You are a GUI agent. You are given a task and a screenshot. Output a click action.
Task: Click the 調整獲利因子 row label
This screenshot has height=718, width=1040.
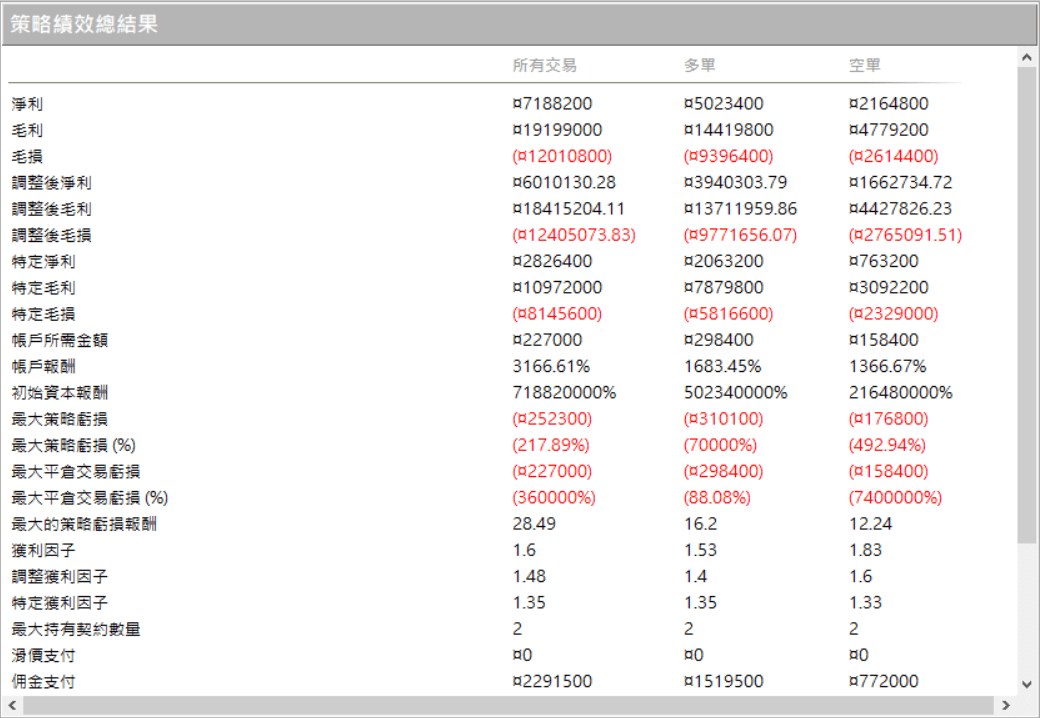[60, 577]
